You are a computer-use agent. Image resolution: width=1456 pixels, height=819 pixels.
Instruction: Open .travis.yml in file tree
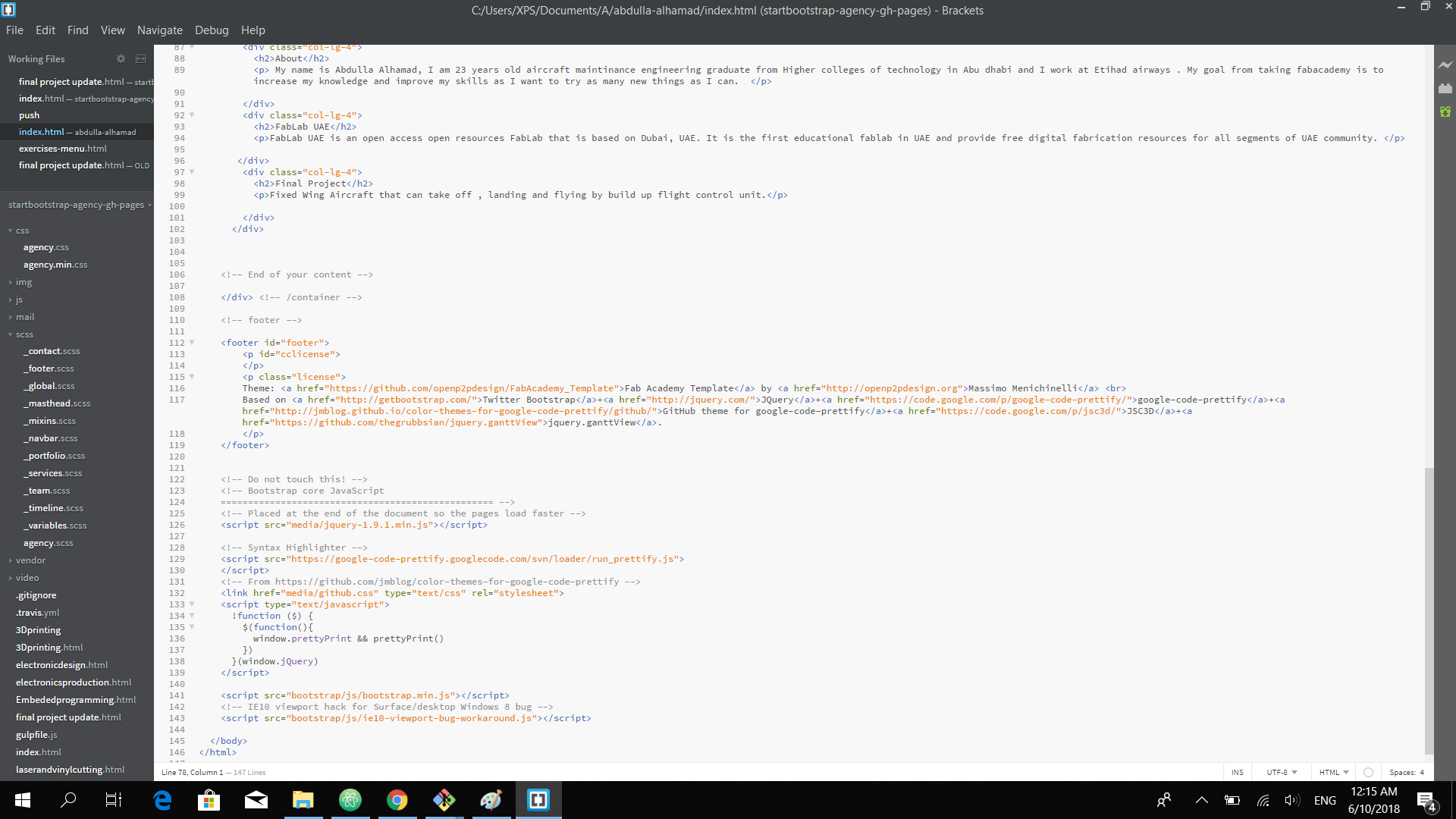(x=37, y=613)
